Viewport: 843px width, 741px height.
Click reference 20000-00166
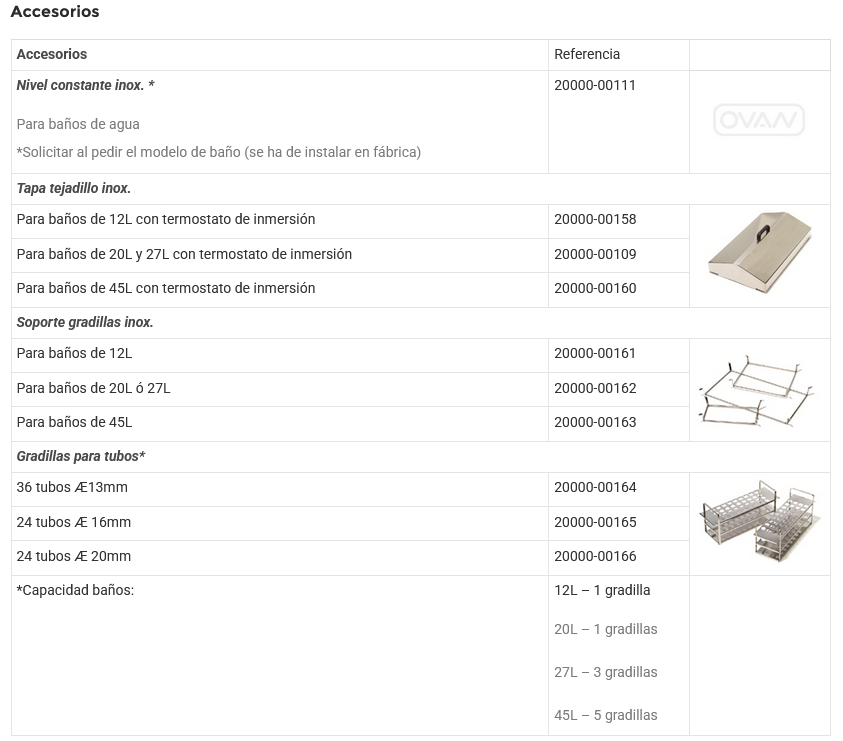[595, 557]
